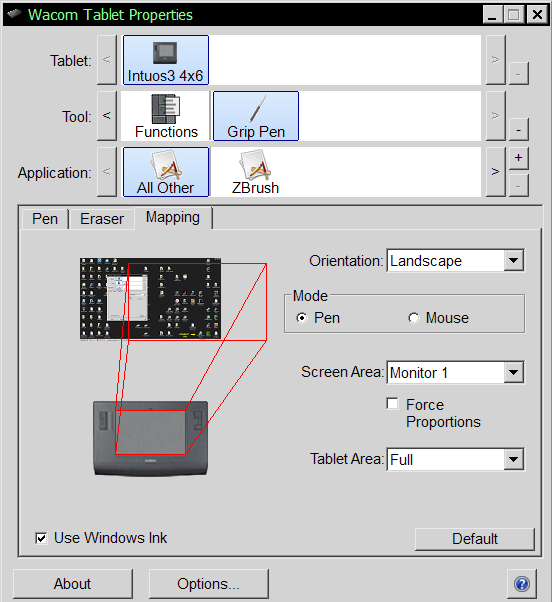Click the Wacom title bar icon
552x602 pixels.
pyautogui.click(x=14, y=14)
